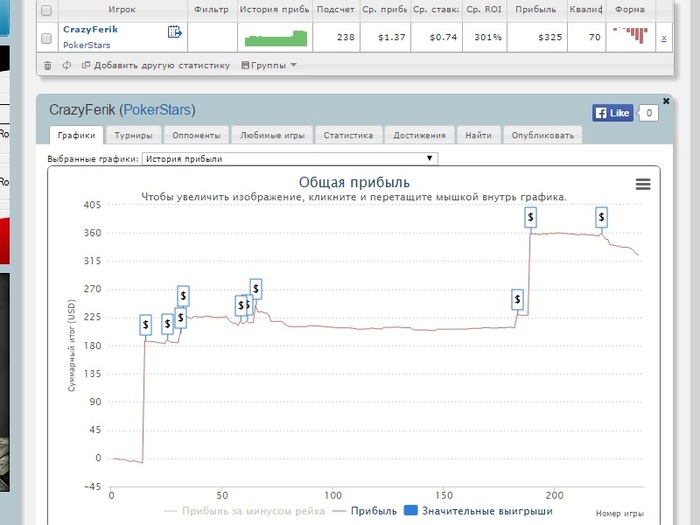Click the dollar marker near game 189 at 360
This screenshot has width=700, height=525.
530,217
